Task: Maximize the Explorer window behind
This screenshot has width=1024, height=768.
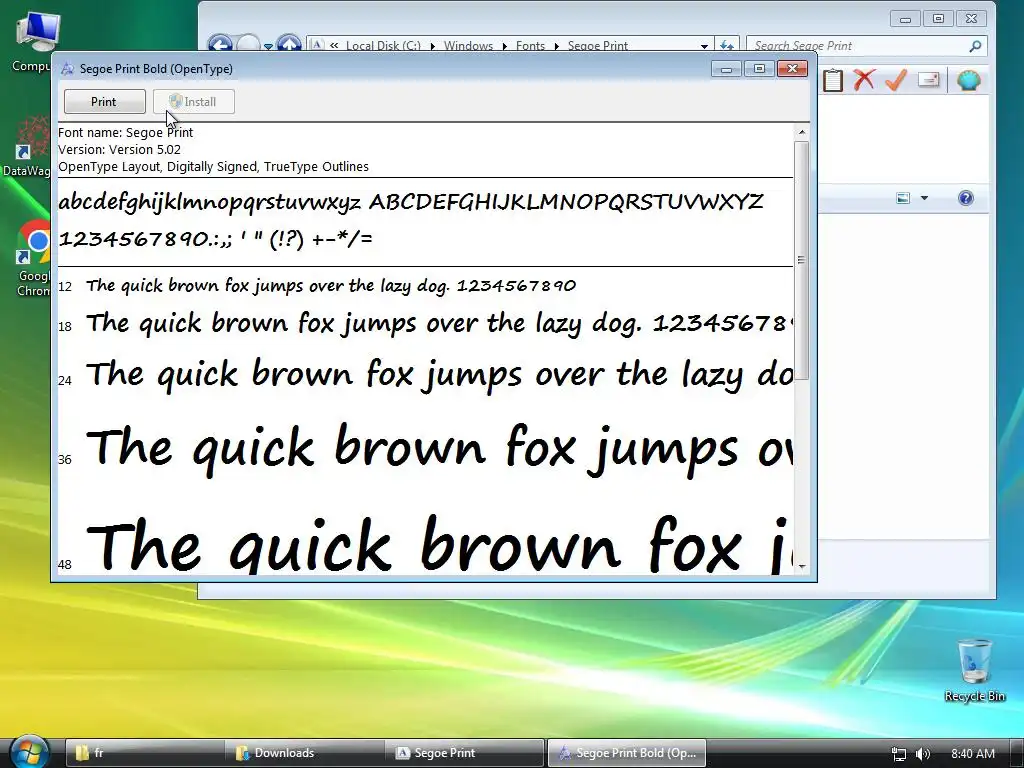Action: tap(938, 18)
